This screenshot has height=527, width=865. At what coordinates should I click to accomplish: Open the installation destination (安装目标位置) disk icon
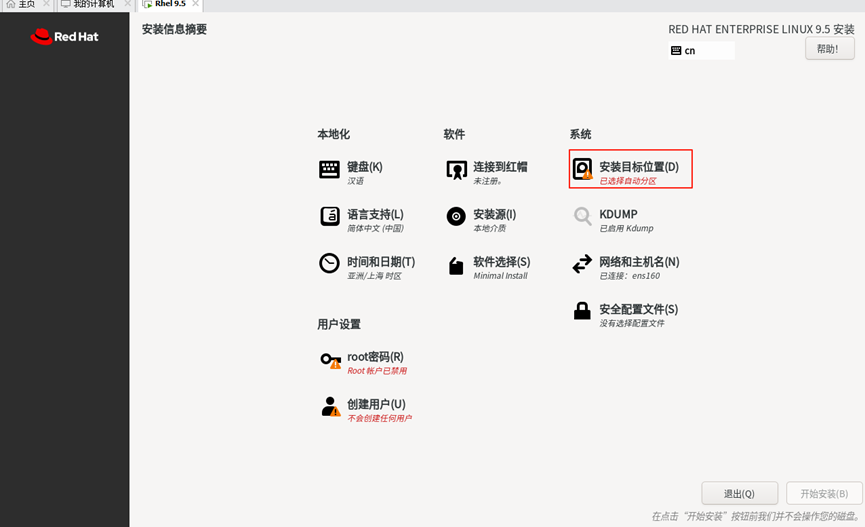coord(583,169)
